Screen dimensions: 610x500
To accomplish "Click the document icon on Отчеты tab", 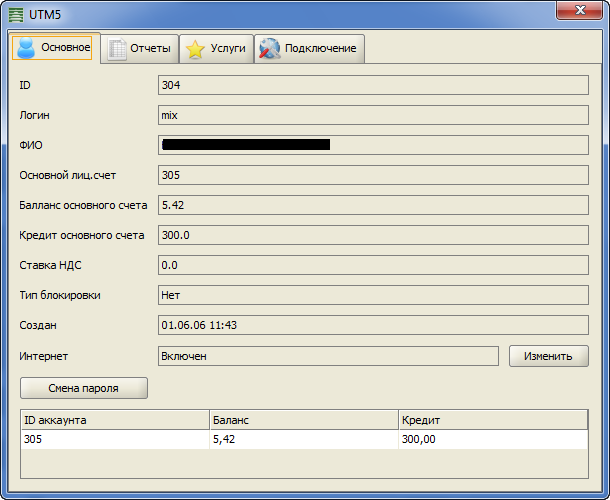I will 117,49.
